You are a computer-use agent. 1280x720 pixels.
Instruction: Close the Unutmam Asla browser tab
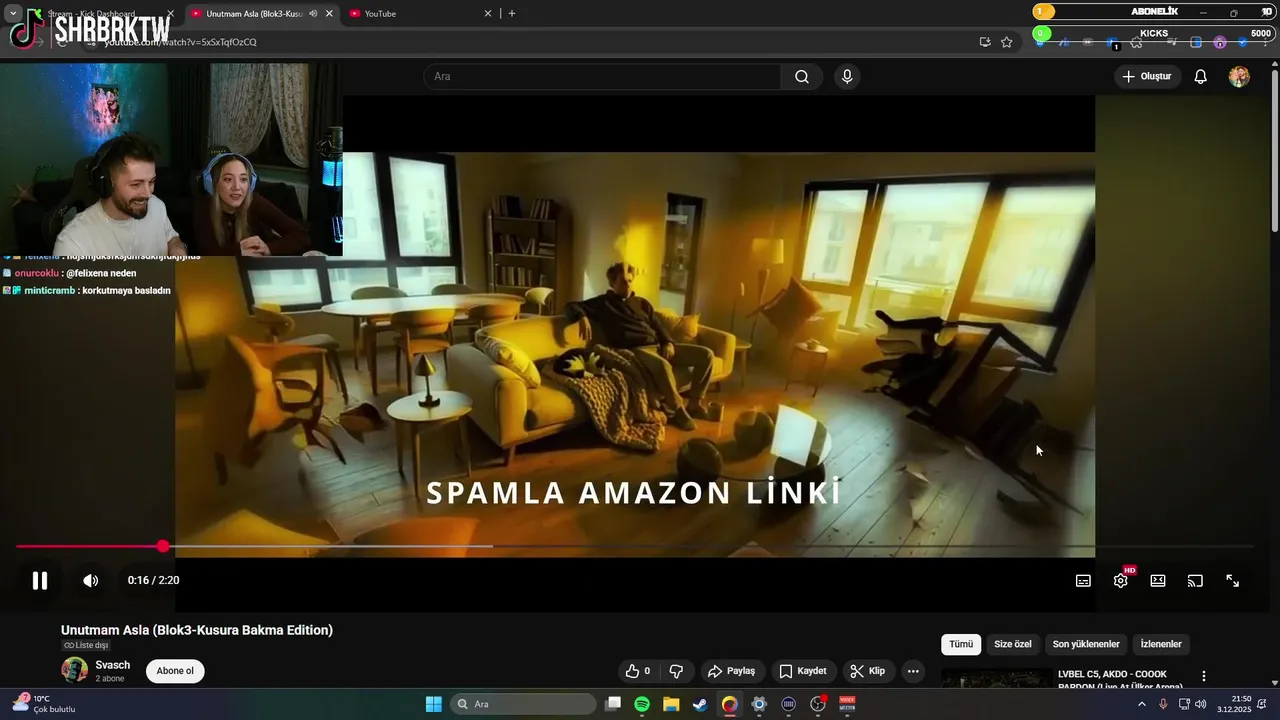(329, 14)
